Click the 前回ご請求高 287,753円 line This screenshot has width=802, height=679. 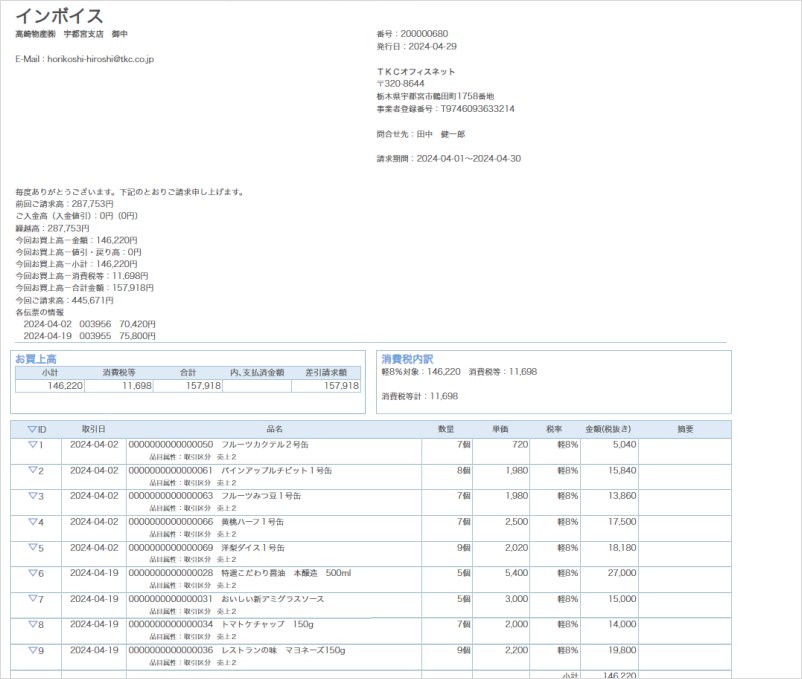(64, 203)
